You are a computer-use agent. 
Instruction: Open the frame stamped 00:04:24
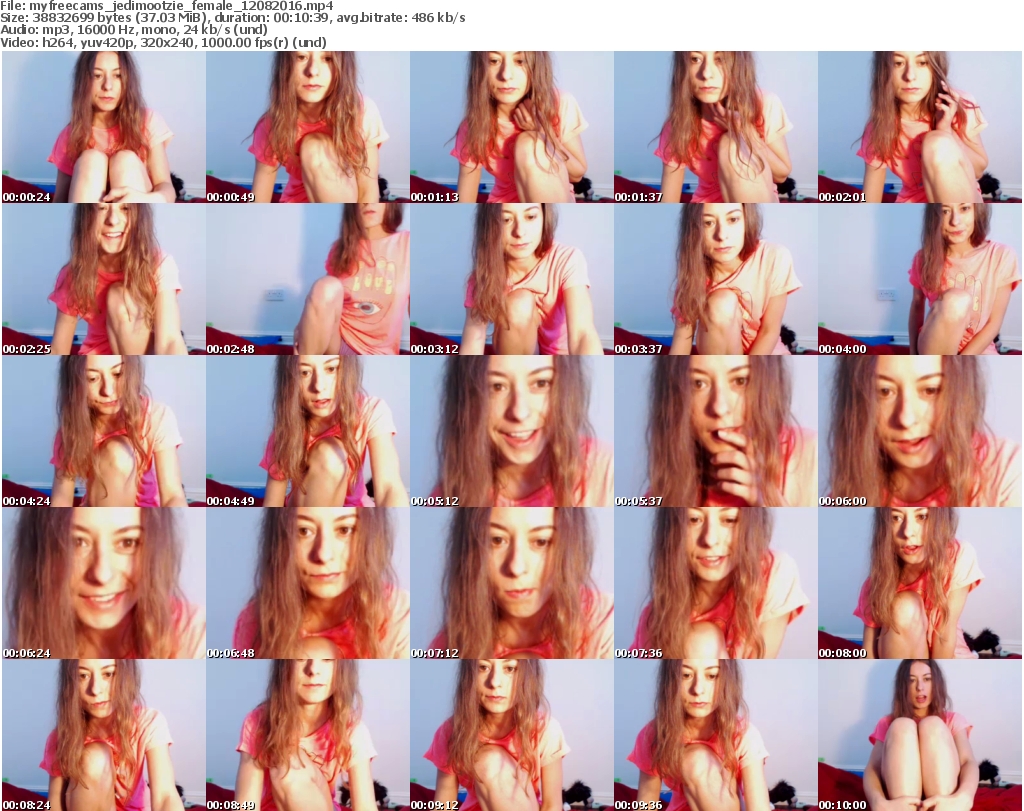click(104, 431)
